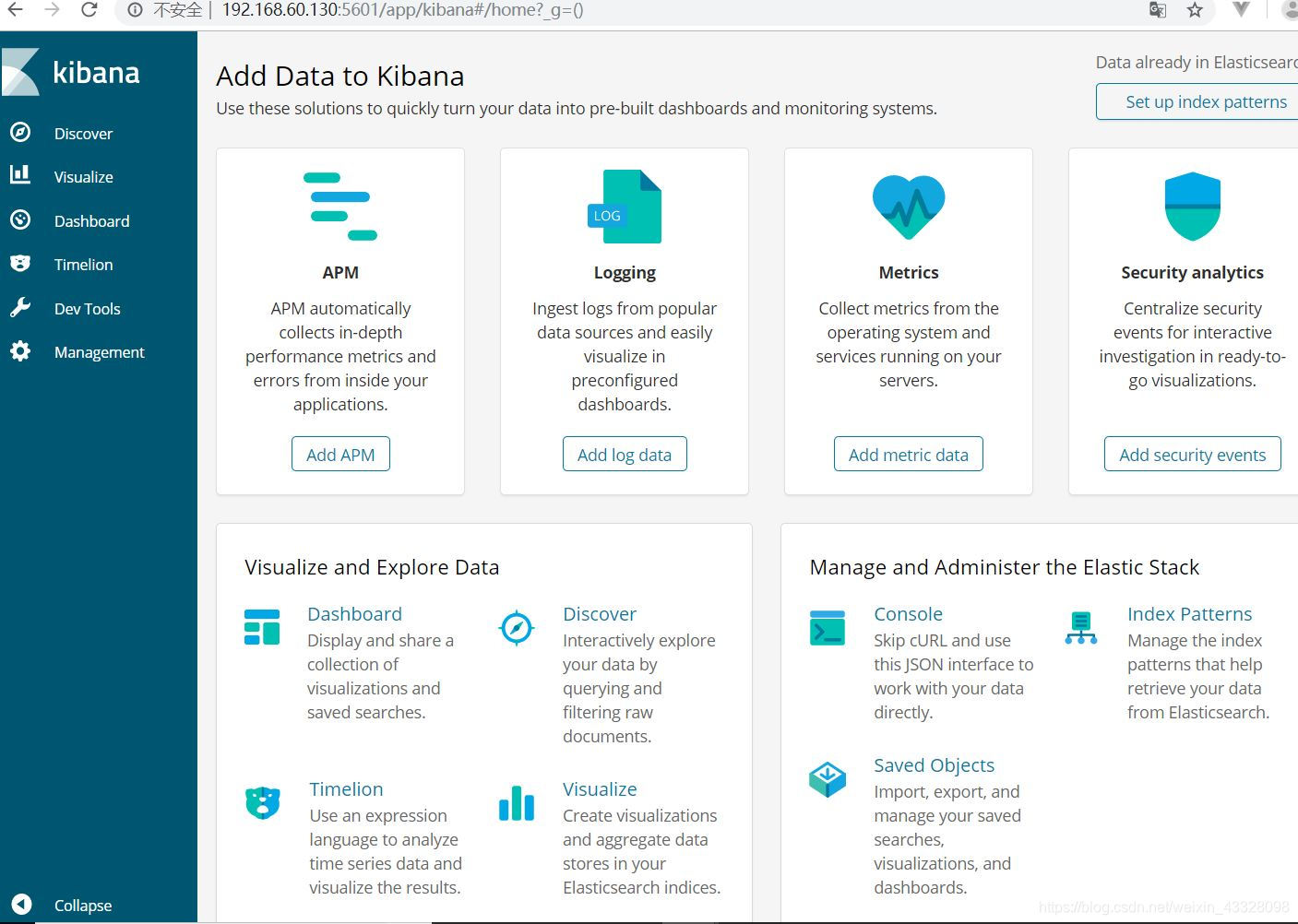1298x924 pixels.
Task: Select Discover in the sidebar
Action: pos(83,133)
